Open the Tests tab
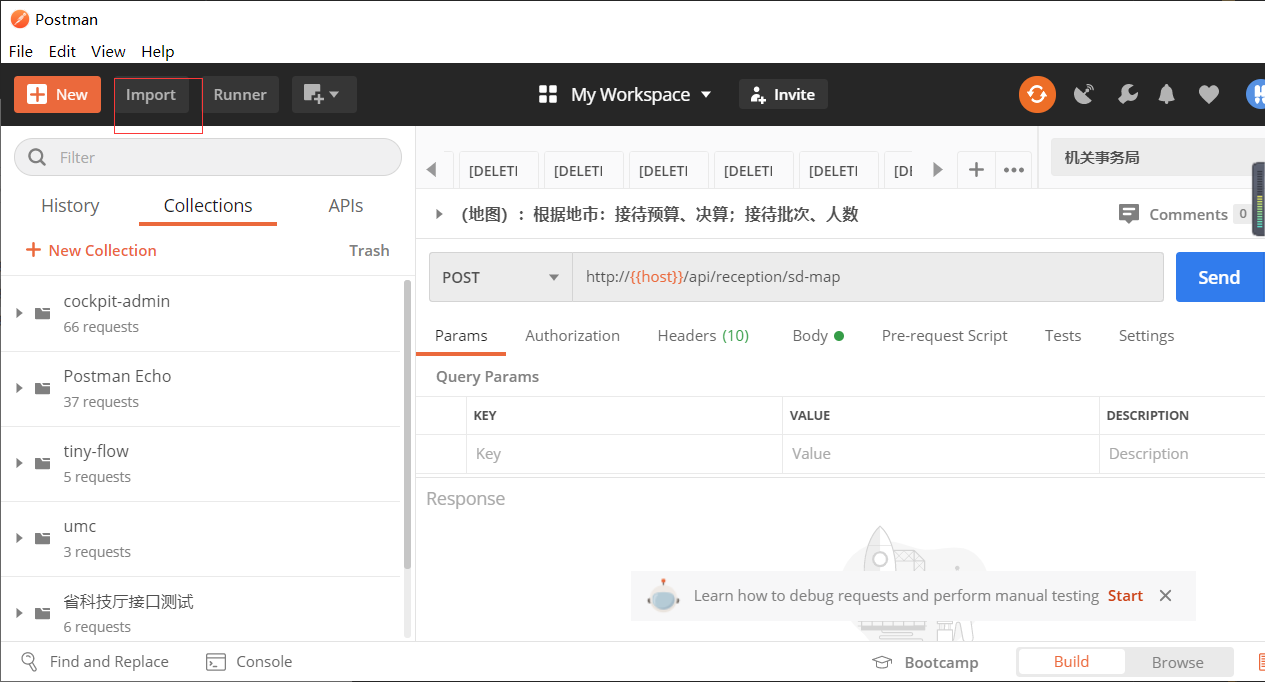Viewport: 1265px width, 682px height. (x=1063, y=336)
